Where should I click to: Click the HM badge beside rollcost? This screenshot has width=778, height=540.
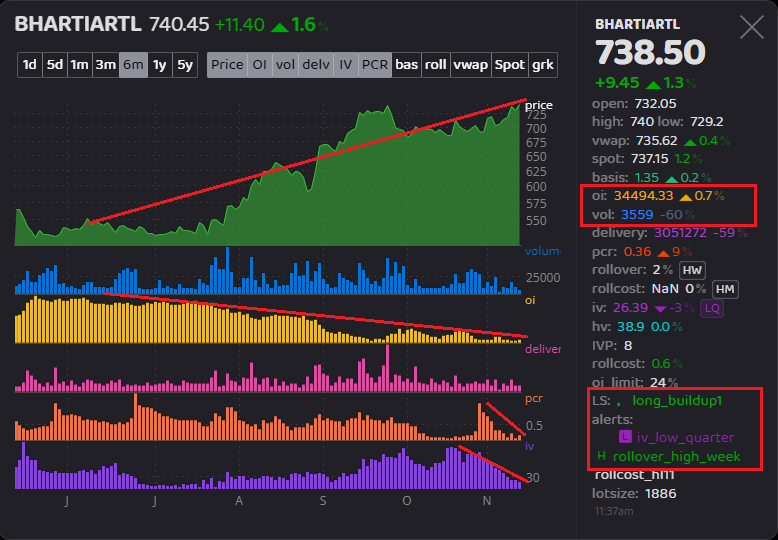tap(725, 289)
